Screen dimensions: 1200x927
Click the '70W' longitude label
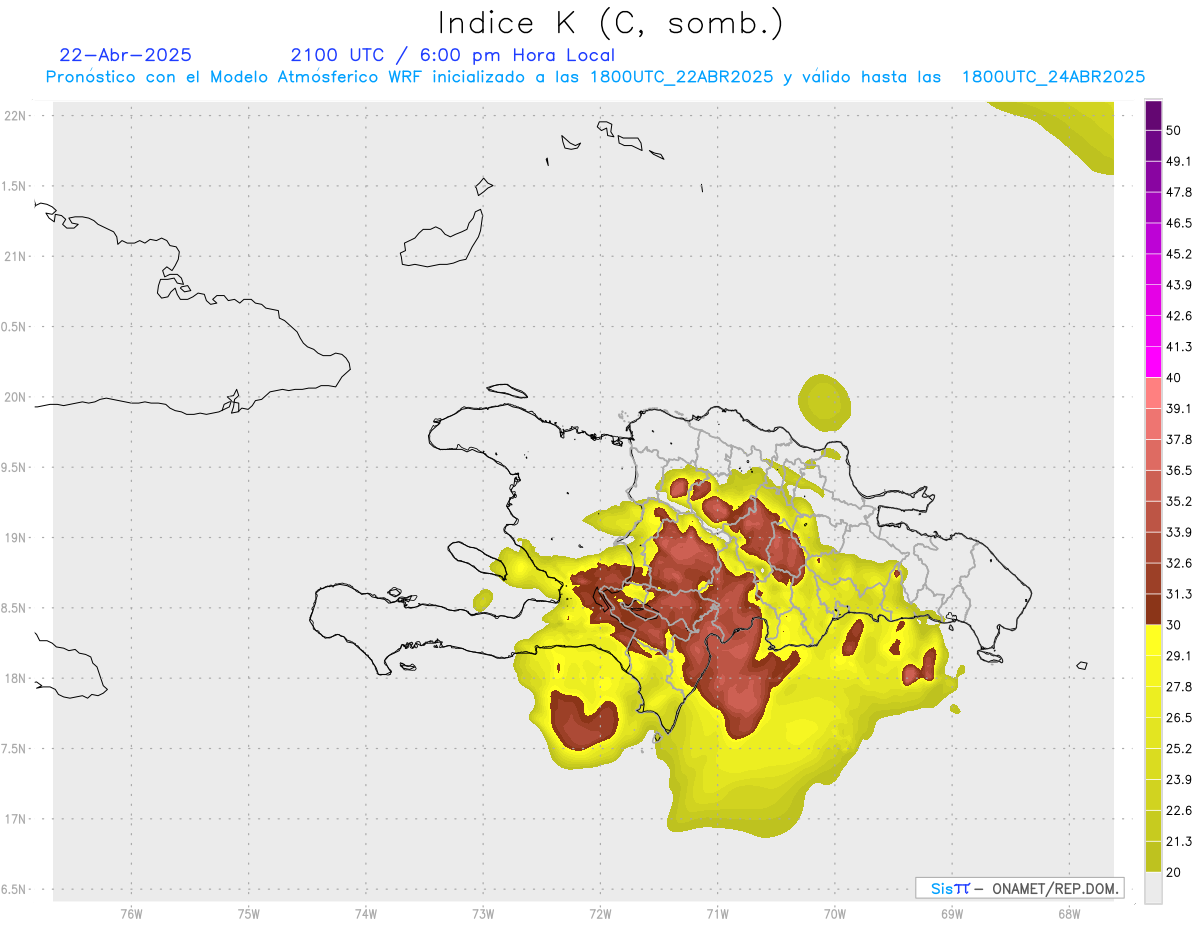[835, 914]
